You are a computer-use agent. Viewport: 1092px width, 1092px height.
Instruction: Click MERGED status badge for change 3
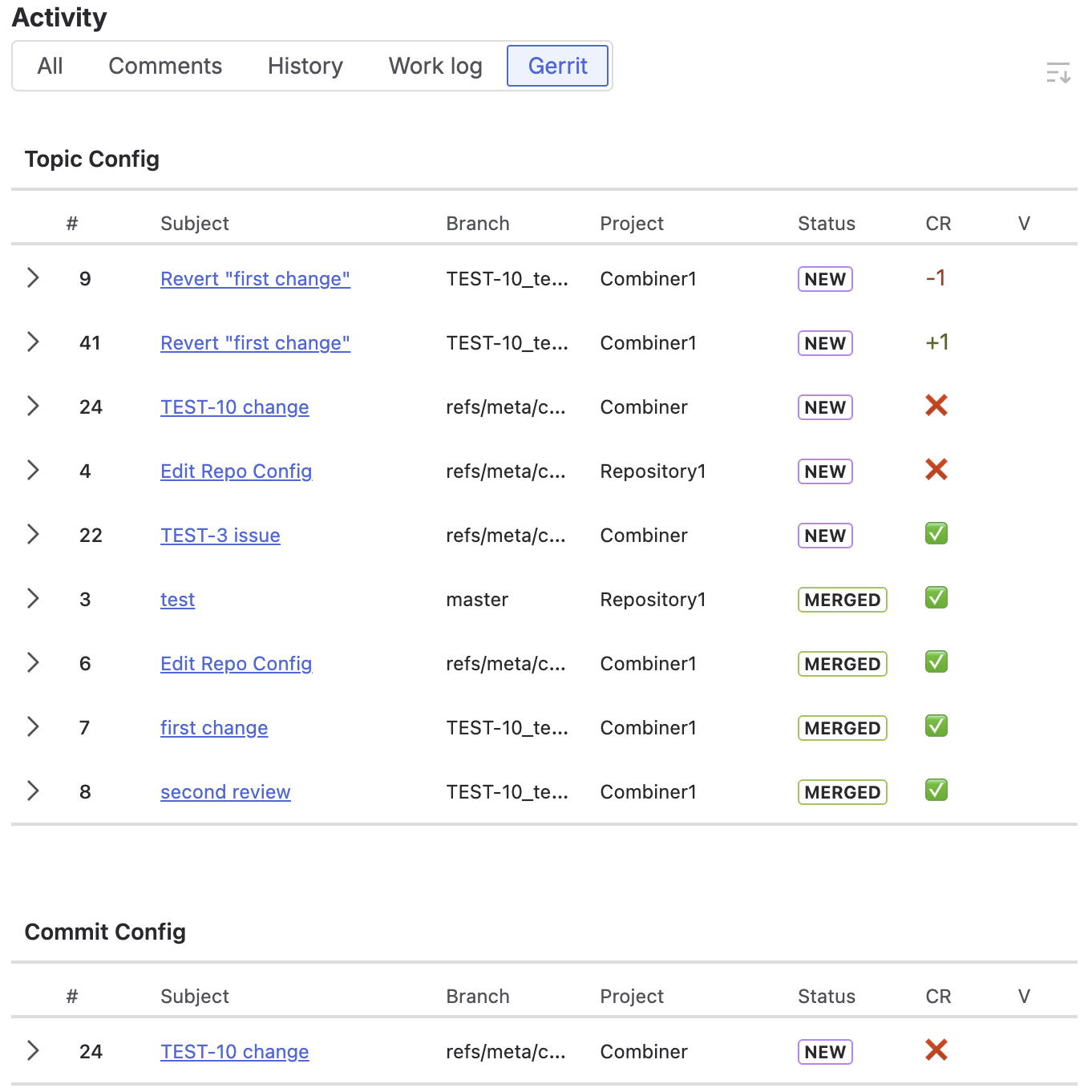[x=842, y=600]
